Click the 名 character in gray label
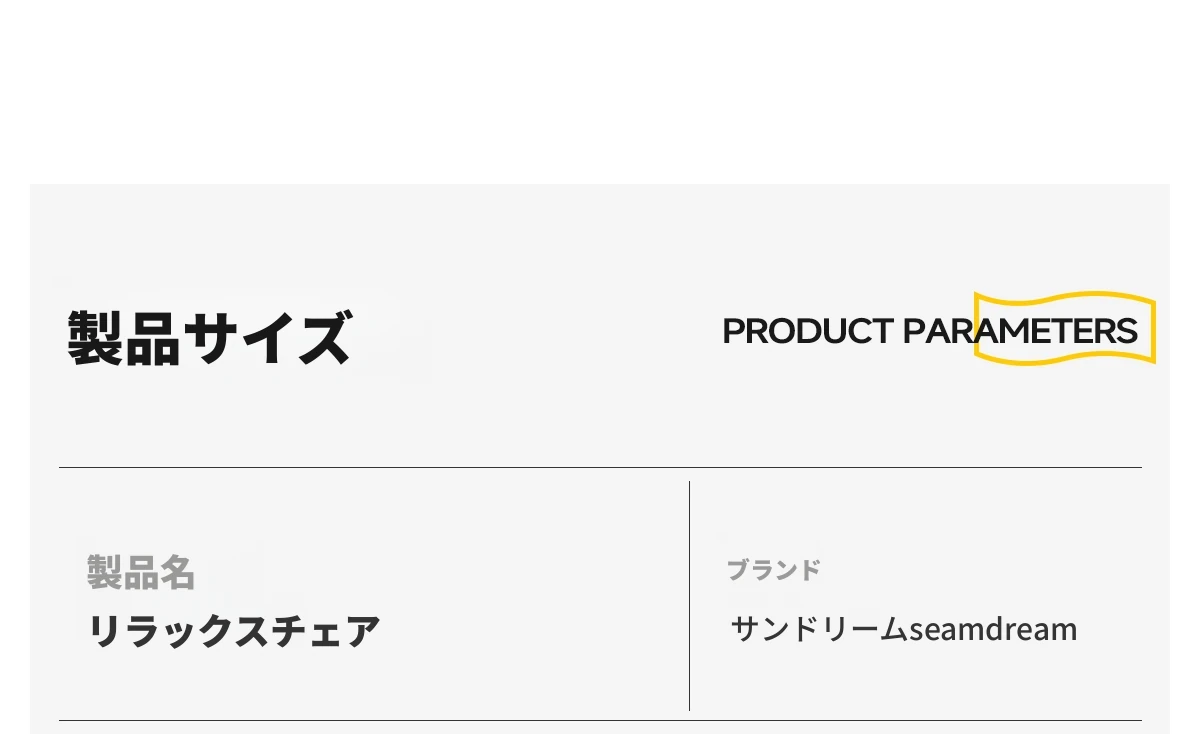 [x=177, y=572]
